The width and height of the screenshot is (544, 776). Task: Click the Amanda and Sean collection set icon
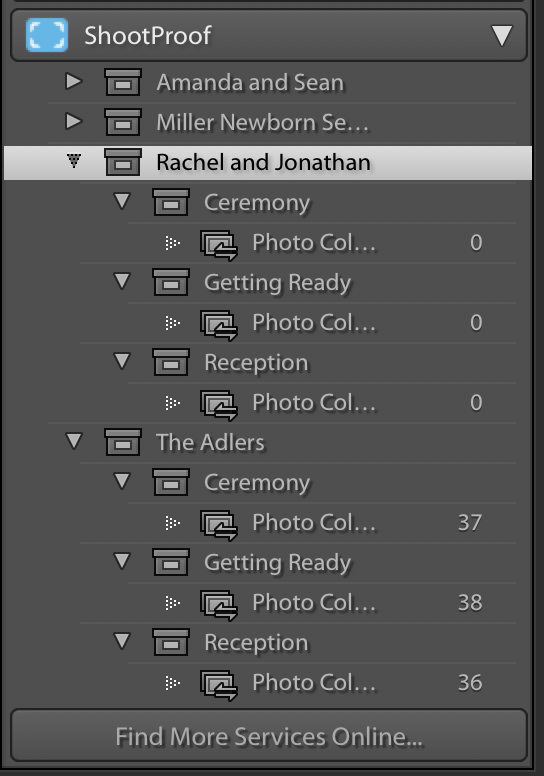coord(123,82)
